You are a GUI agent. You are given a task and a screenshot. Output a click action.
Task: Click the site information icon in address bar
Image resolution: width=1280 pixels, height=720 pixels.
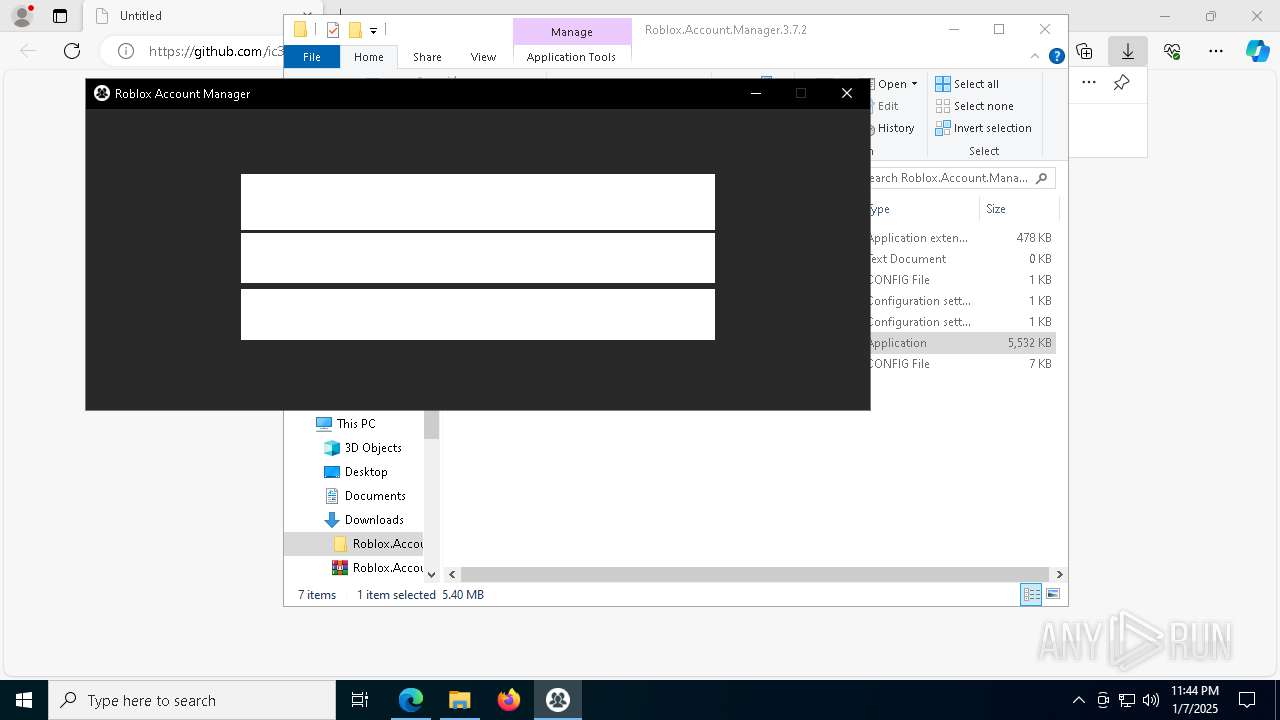tap(126, 51)
